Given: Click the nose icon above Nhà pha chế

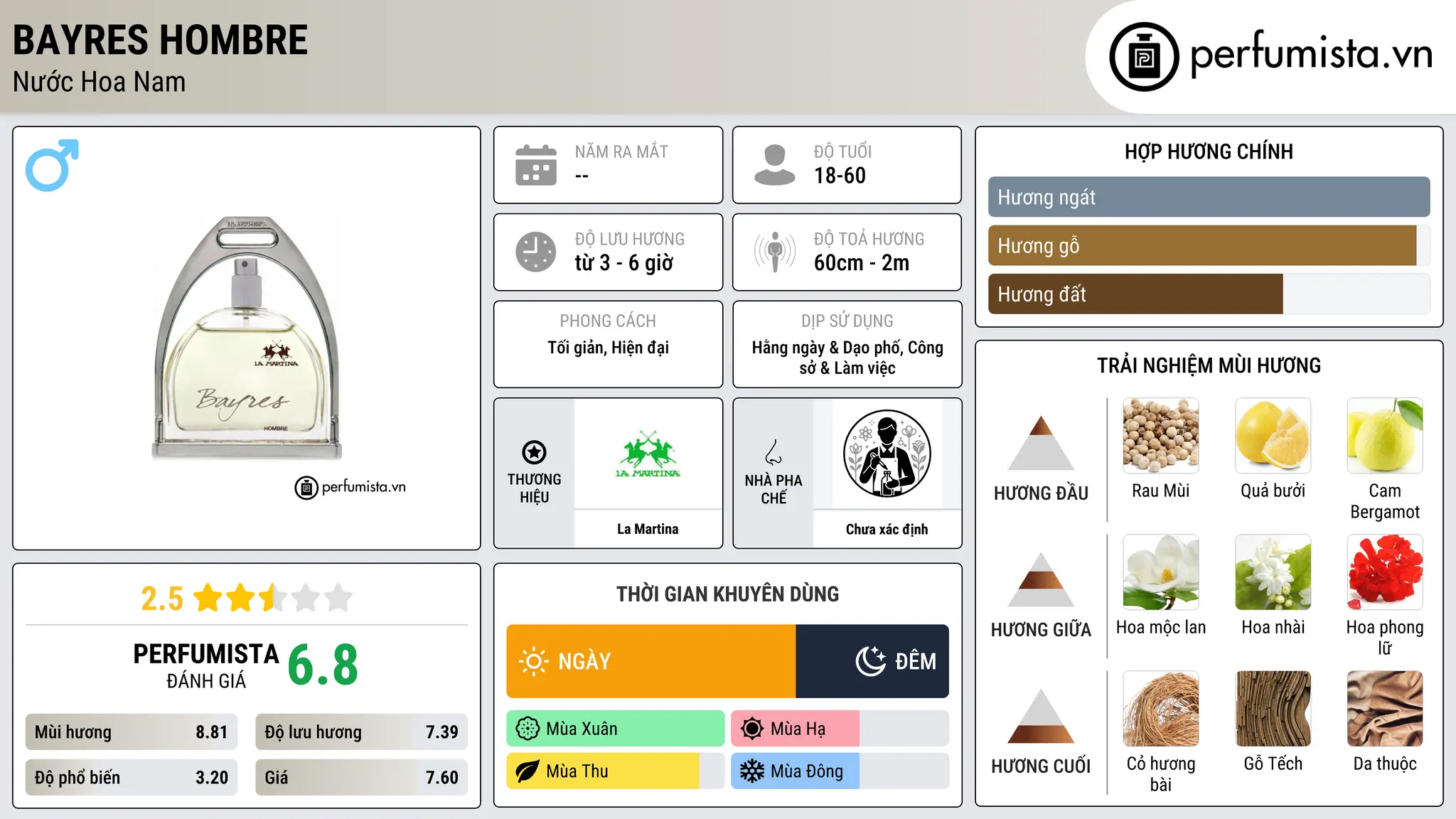Looking at the screenshot, I should (x=773, y=452).
